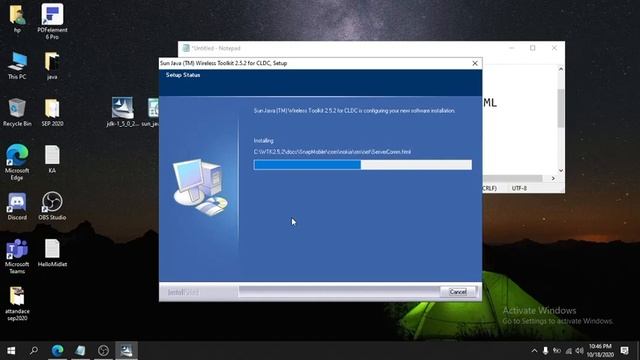Open taskbar Search
This screenshot has width=640, height=360.
coord(34,350)
